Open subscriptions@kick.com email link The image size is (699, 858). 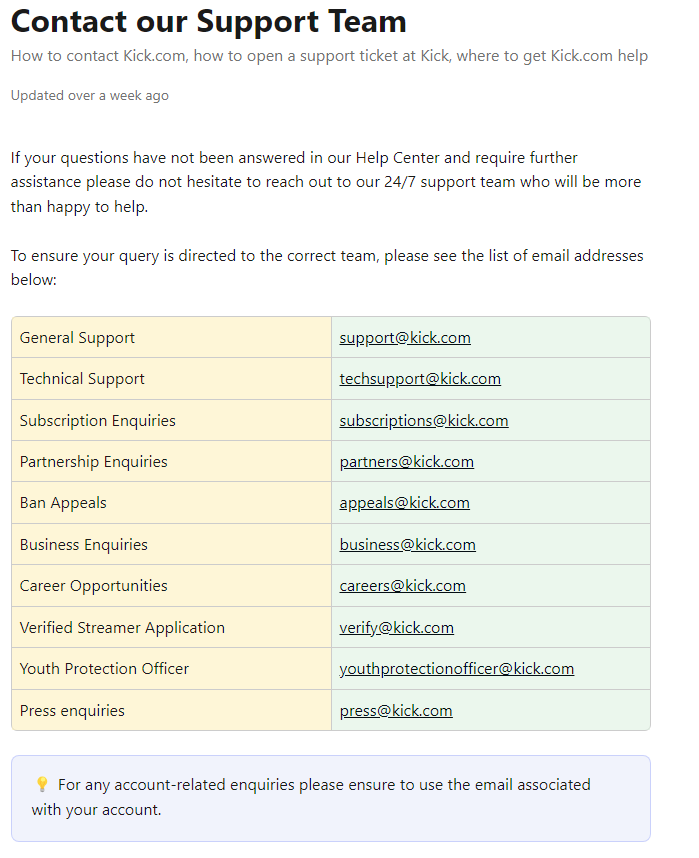(424, 420)
